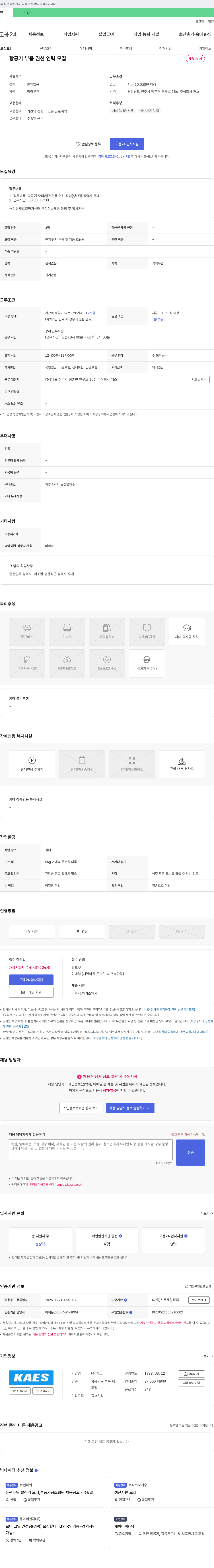Open the 채용정보 menu
Viewport: 214px width, 1568px height.
(36, 35)
